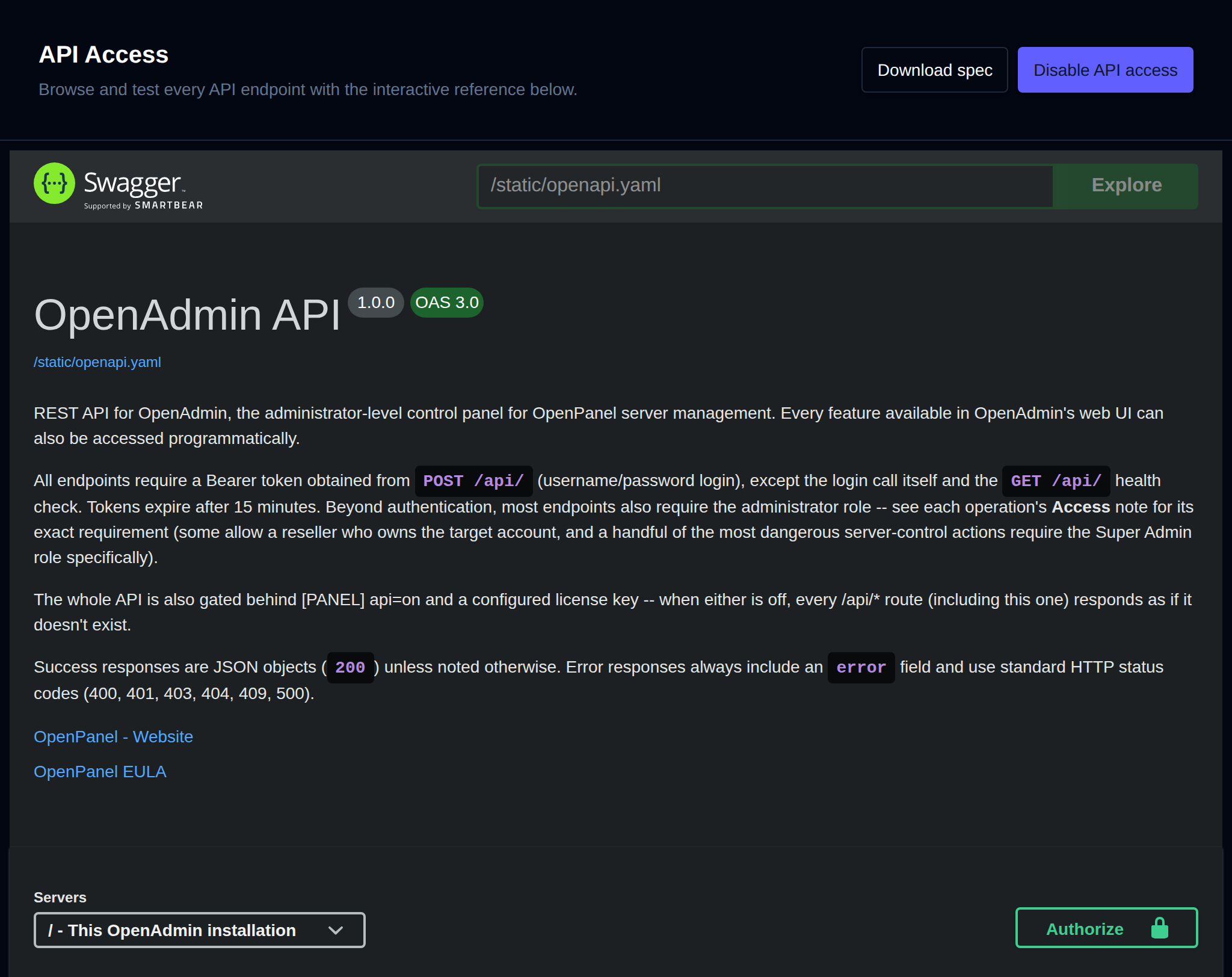1232x977 pixels.
Task: Click the Servers label
Action: [x=60, y=898]
